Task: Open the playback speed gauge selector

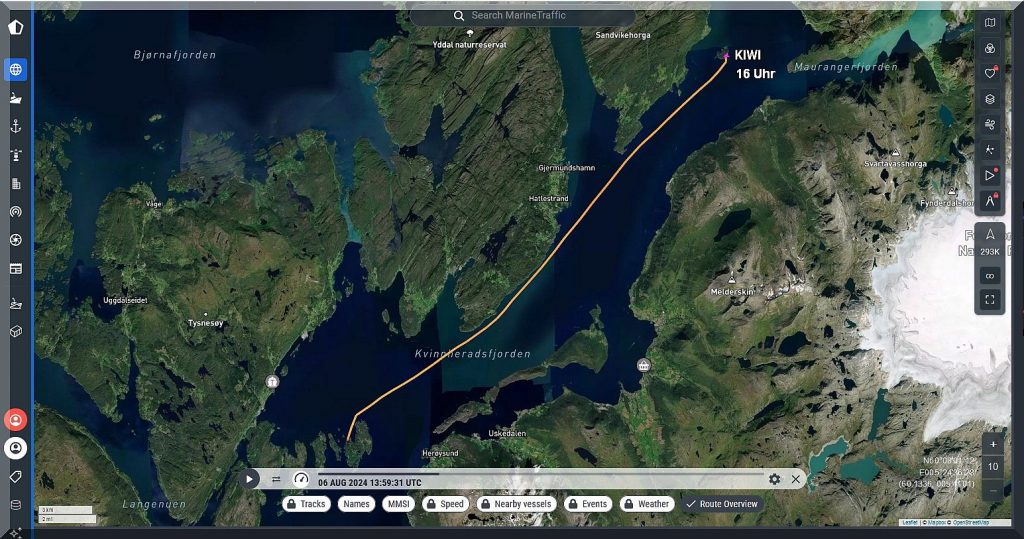Action: click(301, 479)
